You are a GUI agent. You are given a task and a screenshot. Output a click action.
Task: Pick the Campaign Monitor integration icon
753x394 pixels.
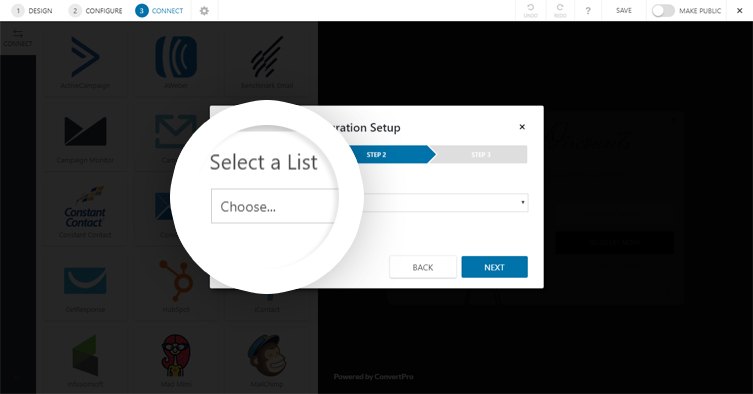[x=85, y=131]
